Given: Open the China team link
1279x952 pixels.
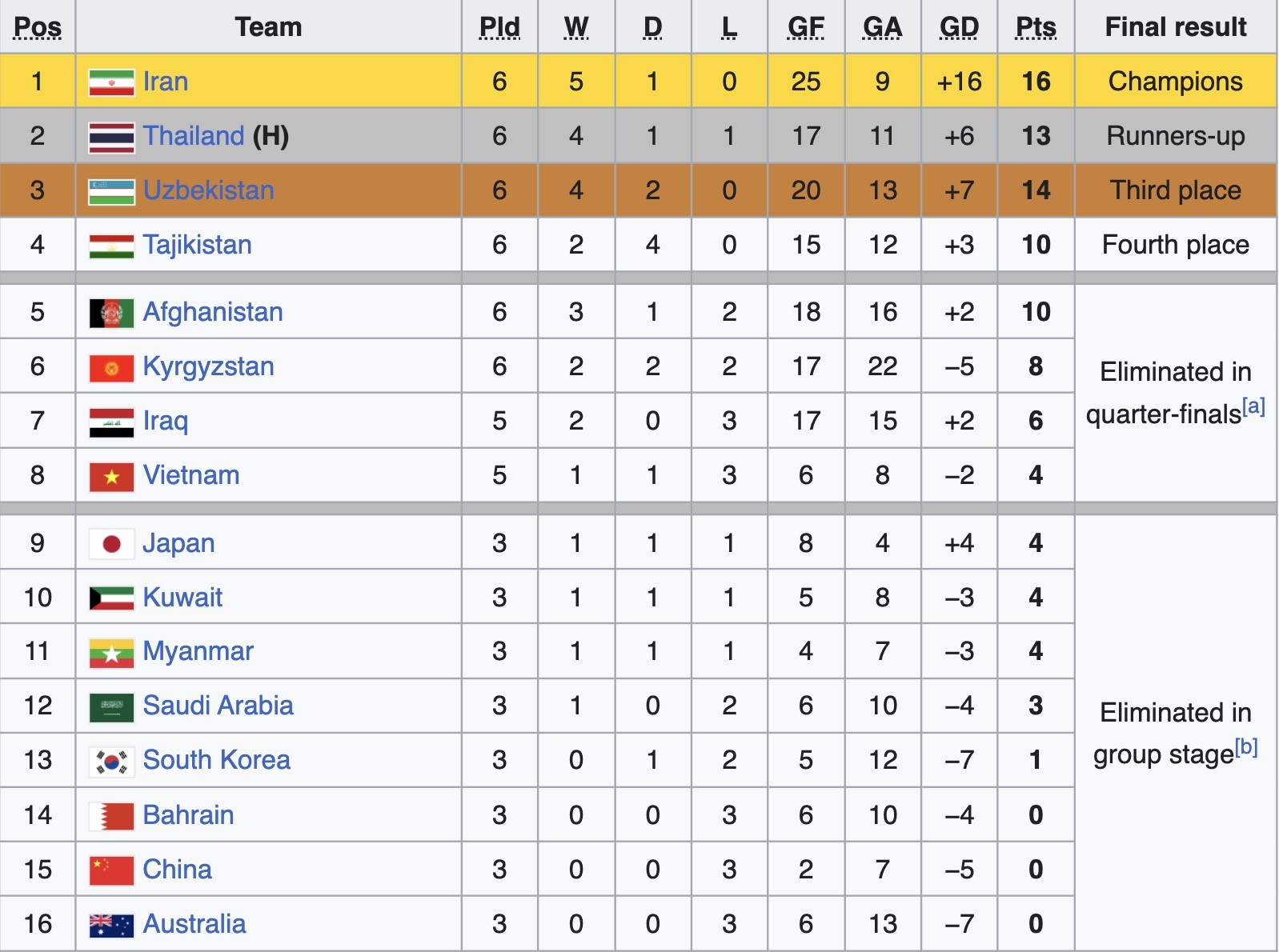Looking at the screenshot, I should [x=177, y=870].
